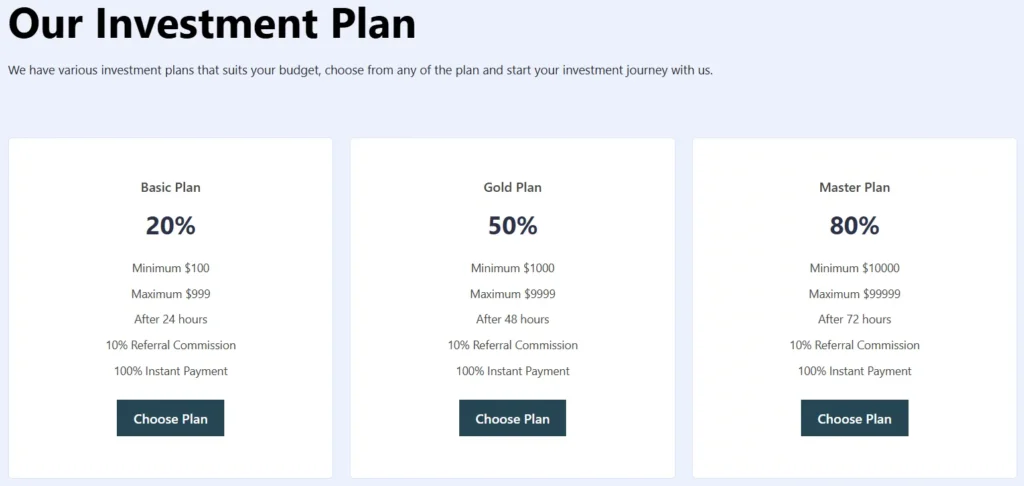1024x486 pixels.
Task: Click Minimum $10000 text
Action: (x=854, y=268)
